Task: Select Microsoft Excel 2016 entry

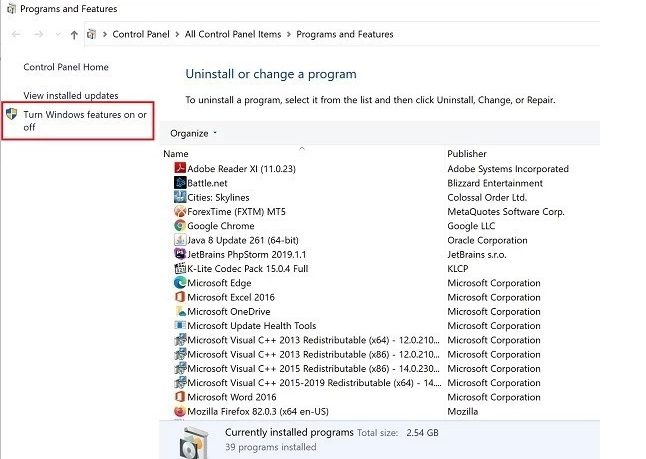Action: (x=231, y=297)
